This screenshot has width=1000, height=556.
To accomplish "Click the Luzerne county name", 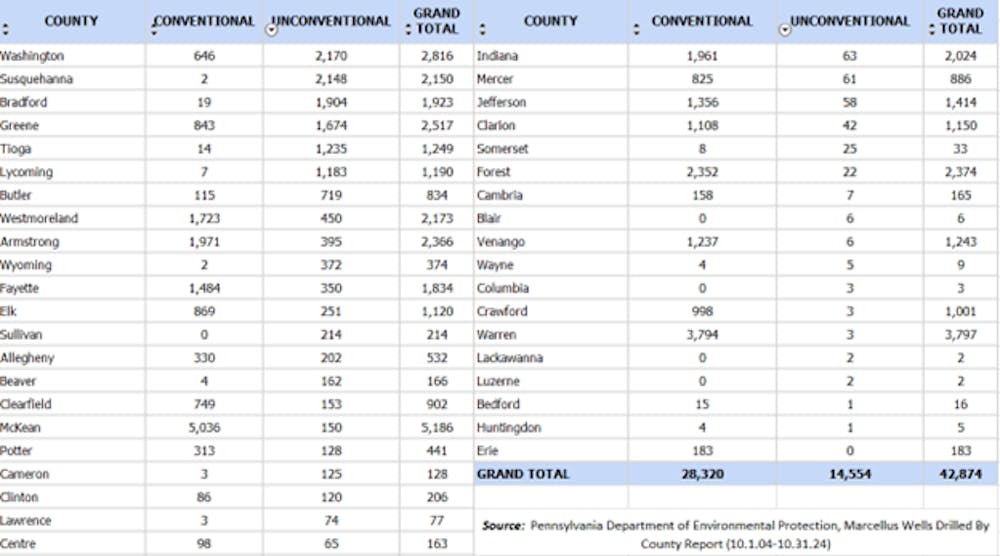I will click(498, 381).
